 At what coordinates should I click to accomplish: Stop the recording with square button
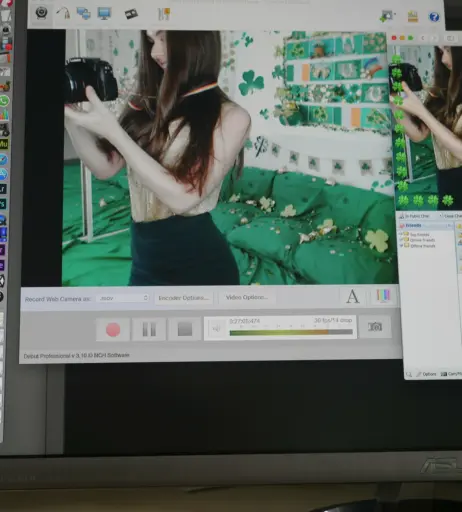coord(185,329)
